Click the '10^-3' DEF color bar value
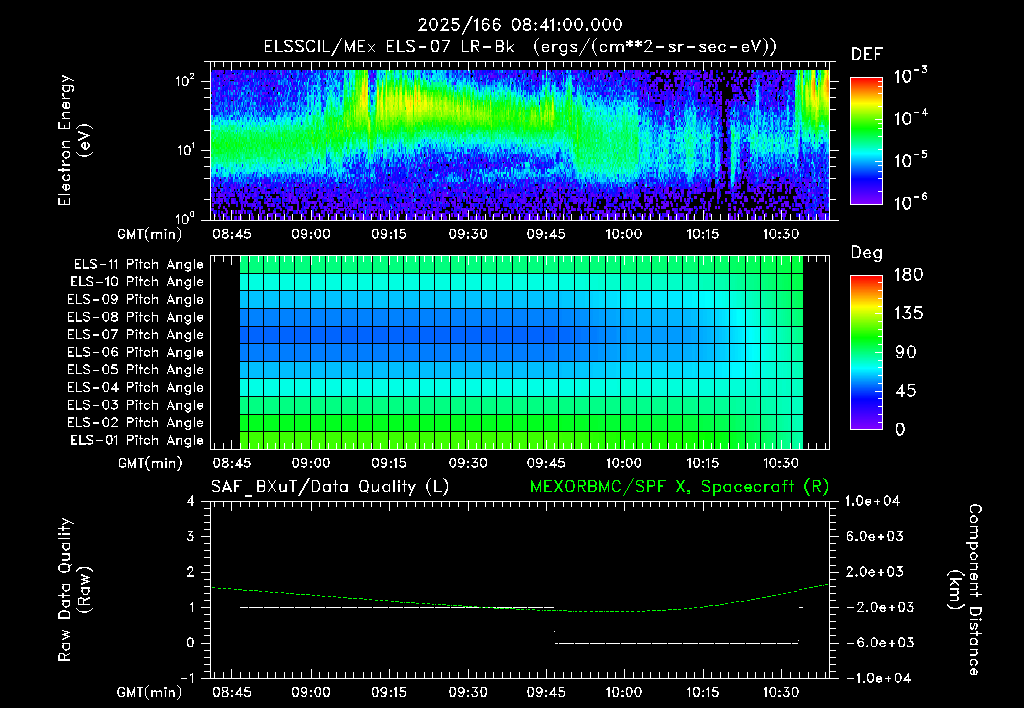 911,75
